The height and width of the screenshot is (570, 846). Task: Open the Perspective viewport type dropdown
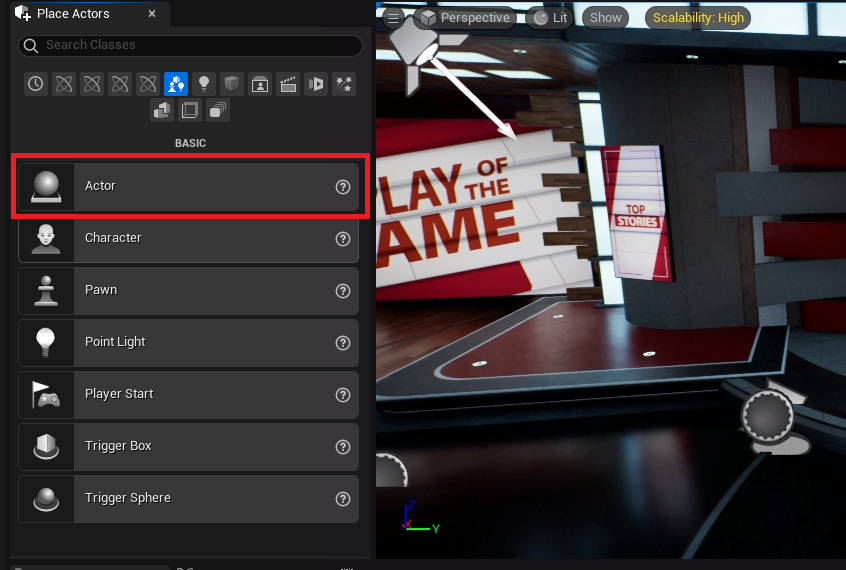[x=465, y=18]
